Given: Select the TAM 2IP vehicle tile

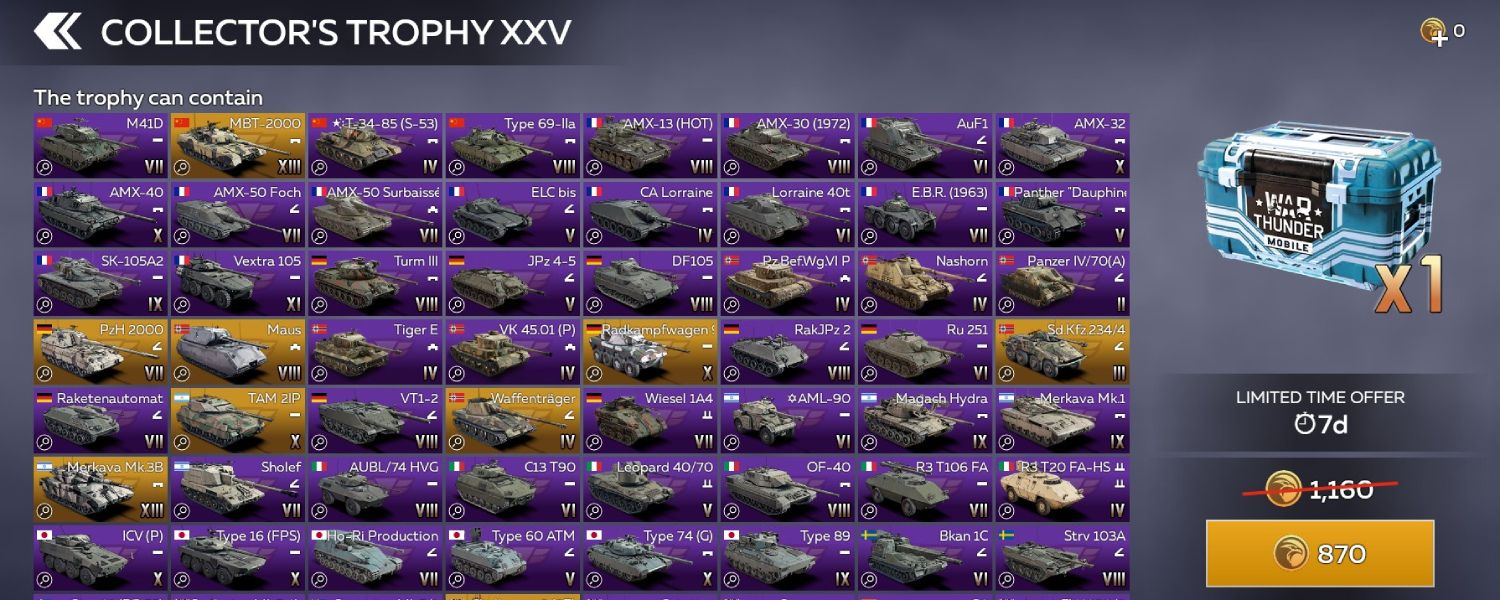Looking at the screenshot, I should click(238, 421).
